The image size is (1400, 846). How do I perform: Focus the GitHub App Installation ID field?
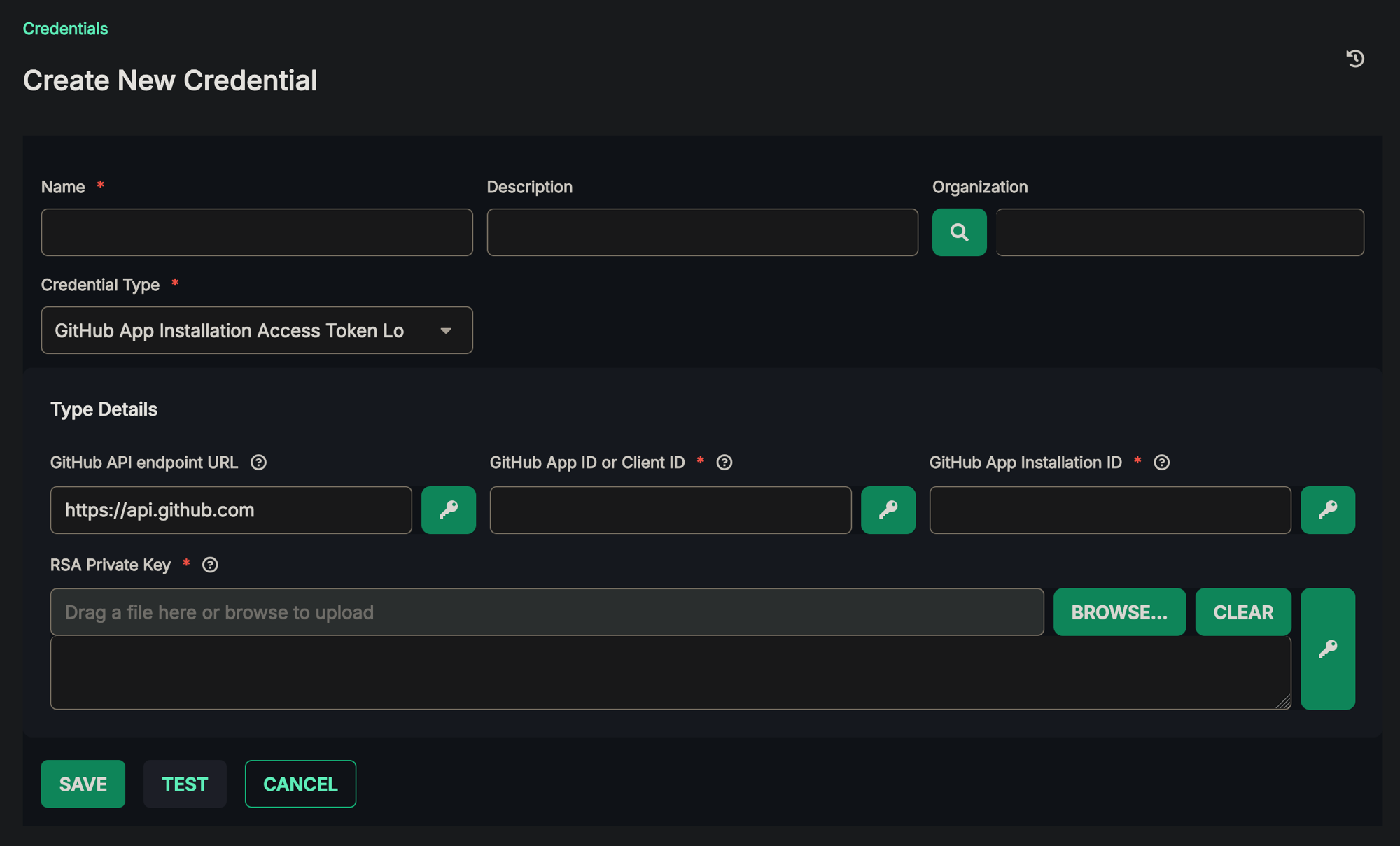tap(1110, 510)
